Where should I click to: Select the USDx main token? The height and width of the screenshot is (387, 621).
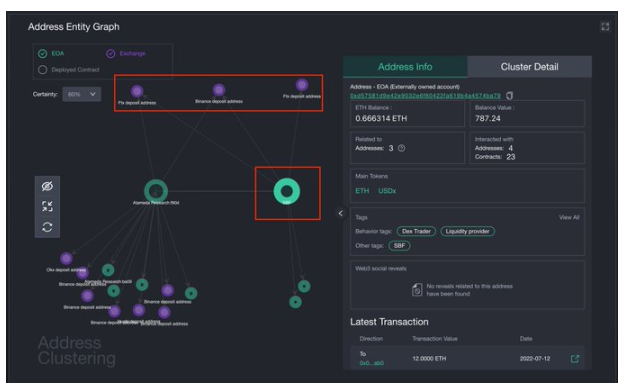click(387, 191)
